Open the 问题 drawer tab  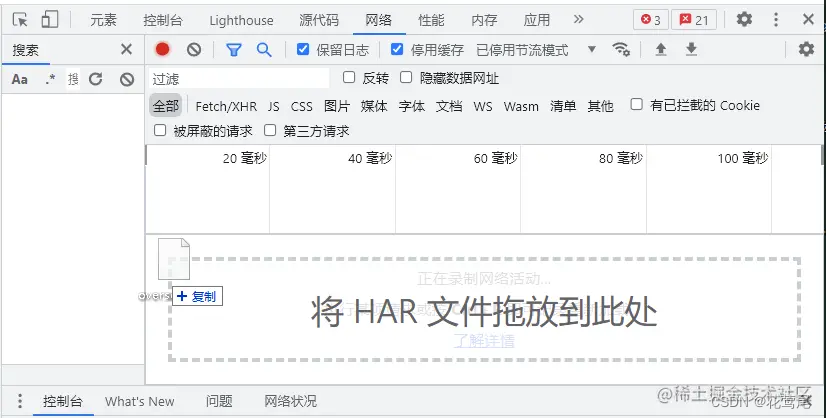point(219,402)
